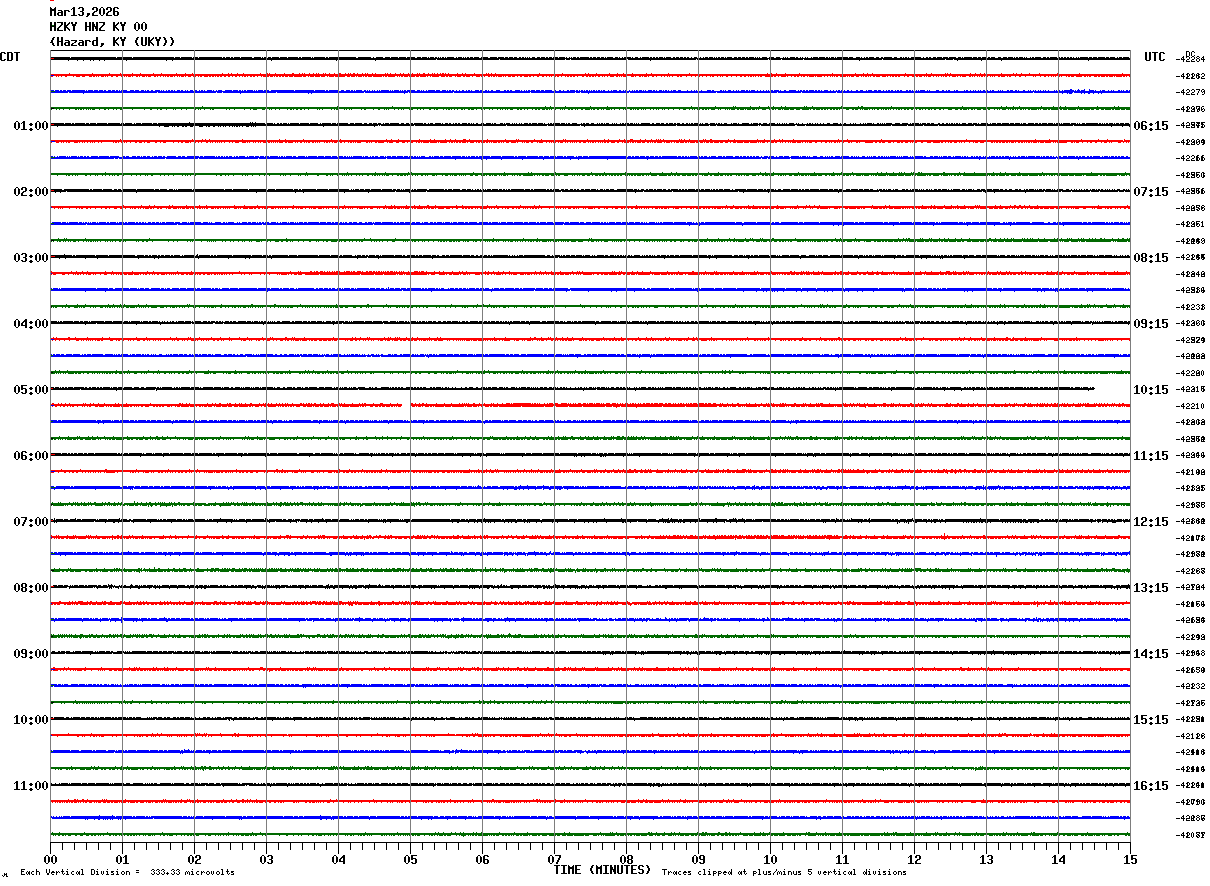Select the 07:00 CDT time label
The image size is (1210, 886).
click(x=31, y=522)
